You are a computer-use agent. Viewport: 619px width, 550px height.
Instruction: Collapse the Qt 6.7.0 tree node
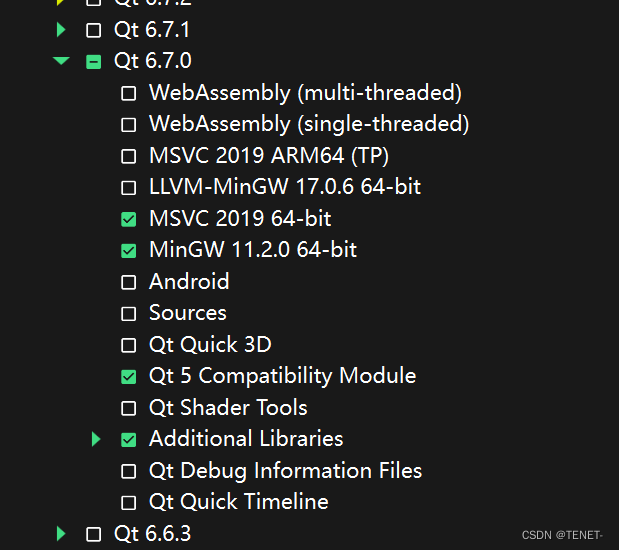(61, 60)
